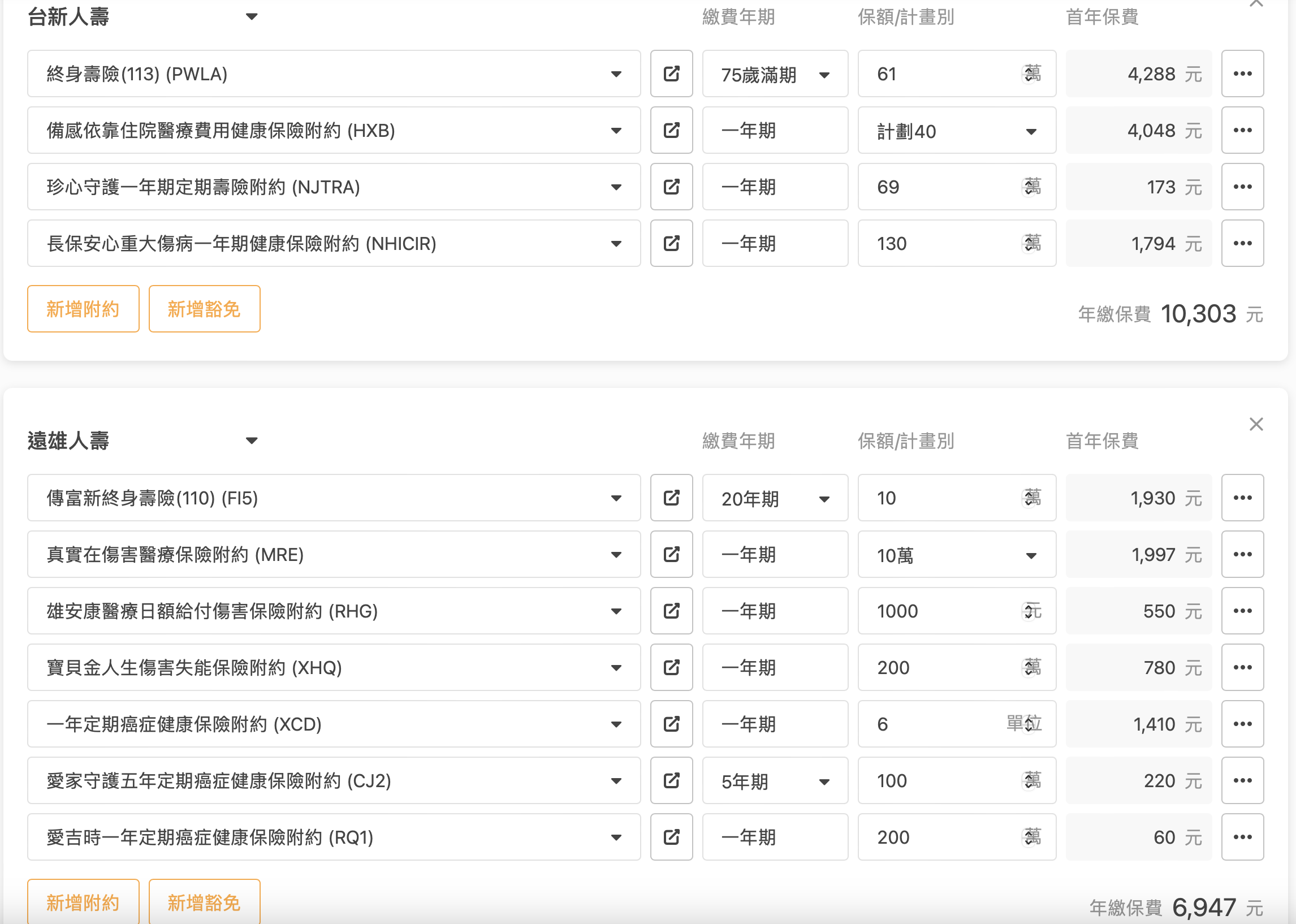Open more options for 終身壽險 PWLA row
Image resolution: width=1296 pixels, height=924 pixels.
coord(1242,74)
